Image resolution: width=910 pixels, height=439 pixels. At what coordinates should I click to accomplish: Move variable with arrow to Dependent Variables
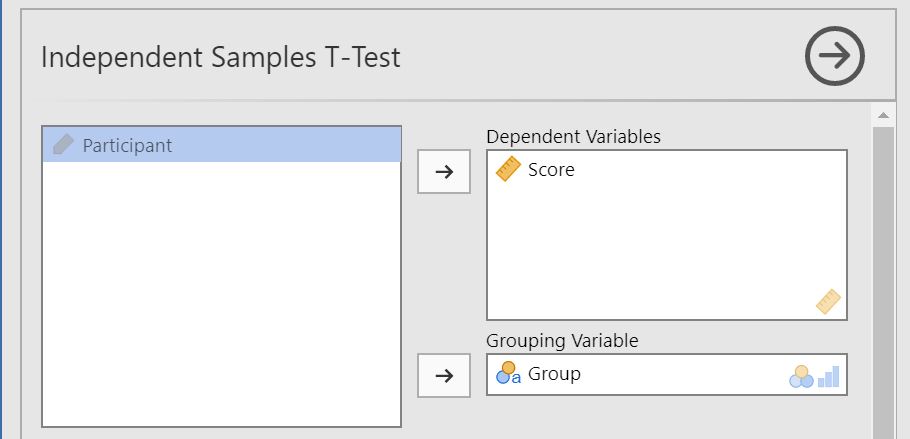tap(443, 172)
